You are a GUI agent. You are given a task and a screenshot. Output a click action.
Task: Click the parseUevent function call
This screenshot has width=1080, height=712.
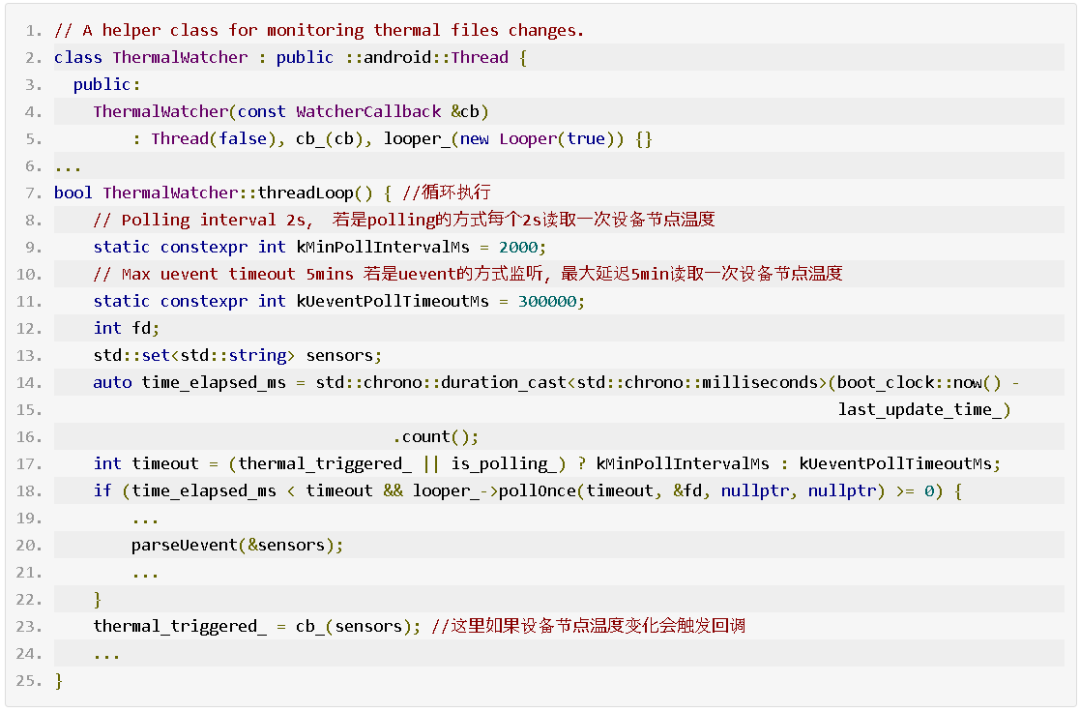(x=185, y=545)
